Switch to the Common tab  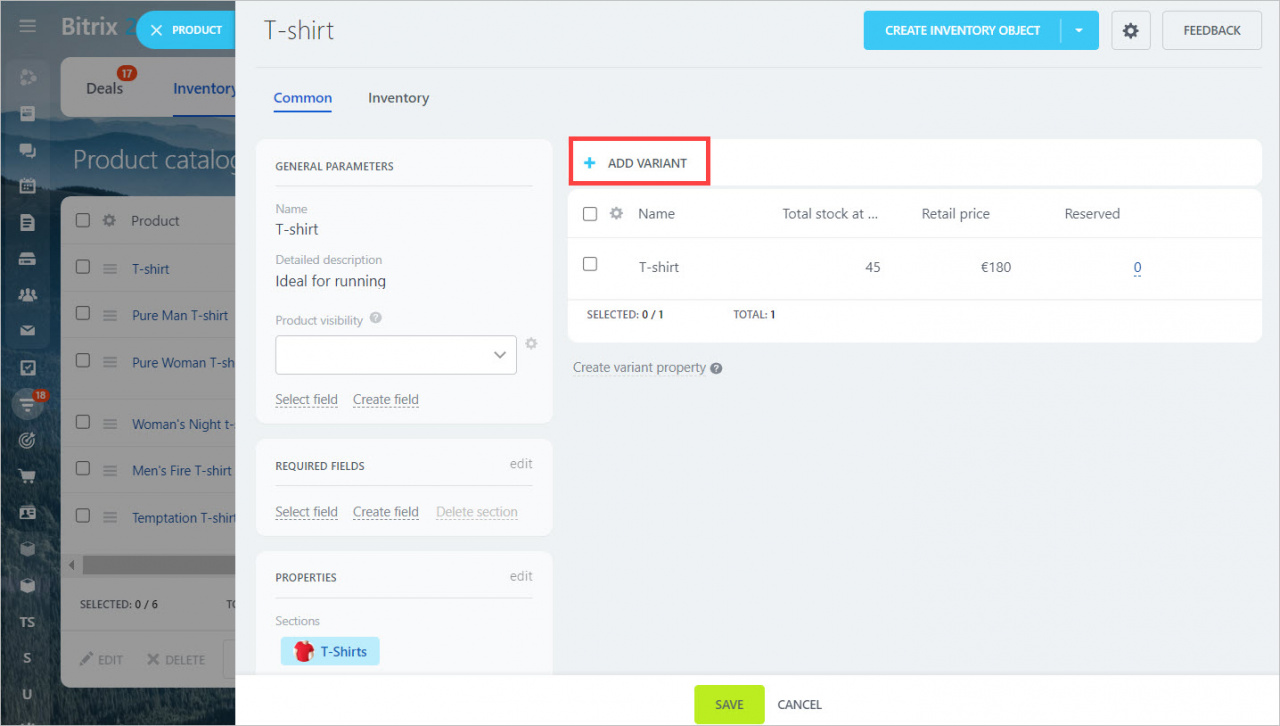tap(303, 98)
